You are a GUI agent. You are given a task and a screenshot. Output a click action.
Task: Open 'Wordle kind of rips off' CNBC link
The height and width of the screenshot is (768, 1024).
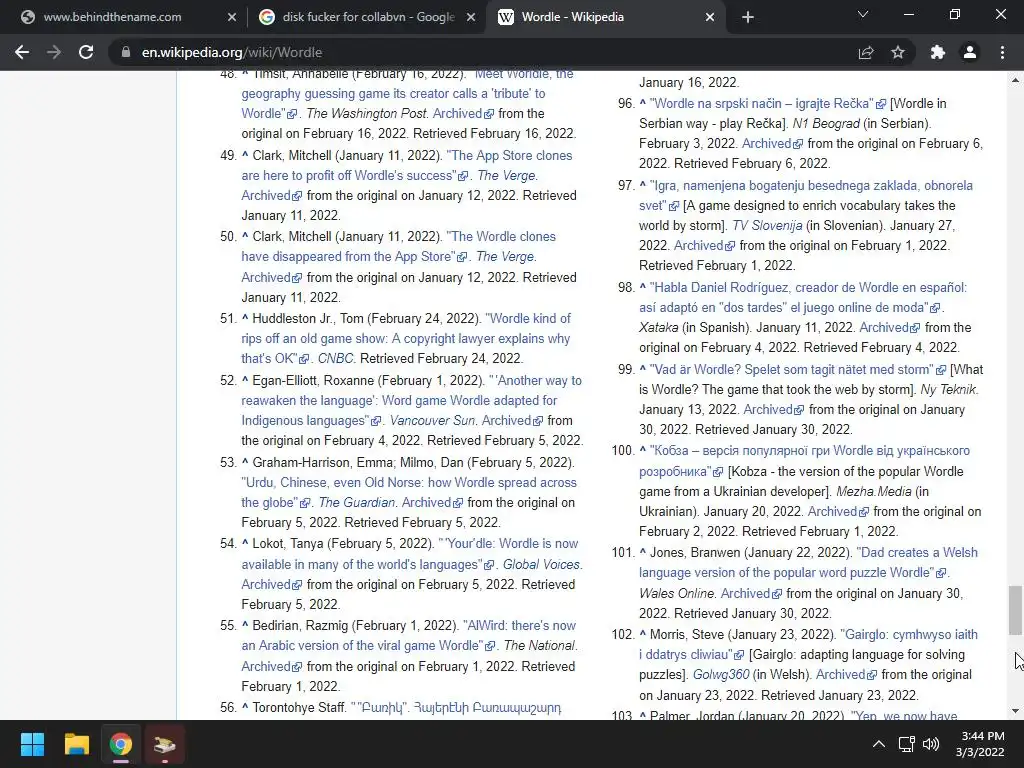click(406, 338)
